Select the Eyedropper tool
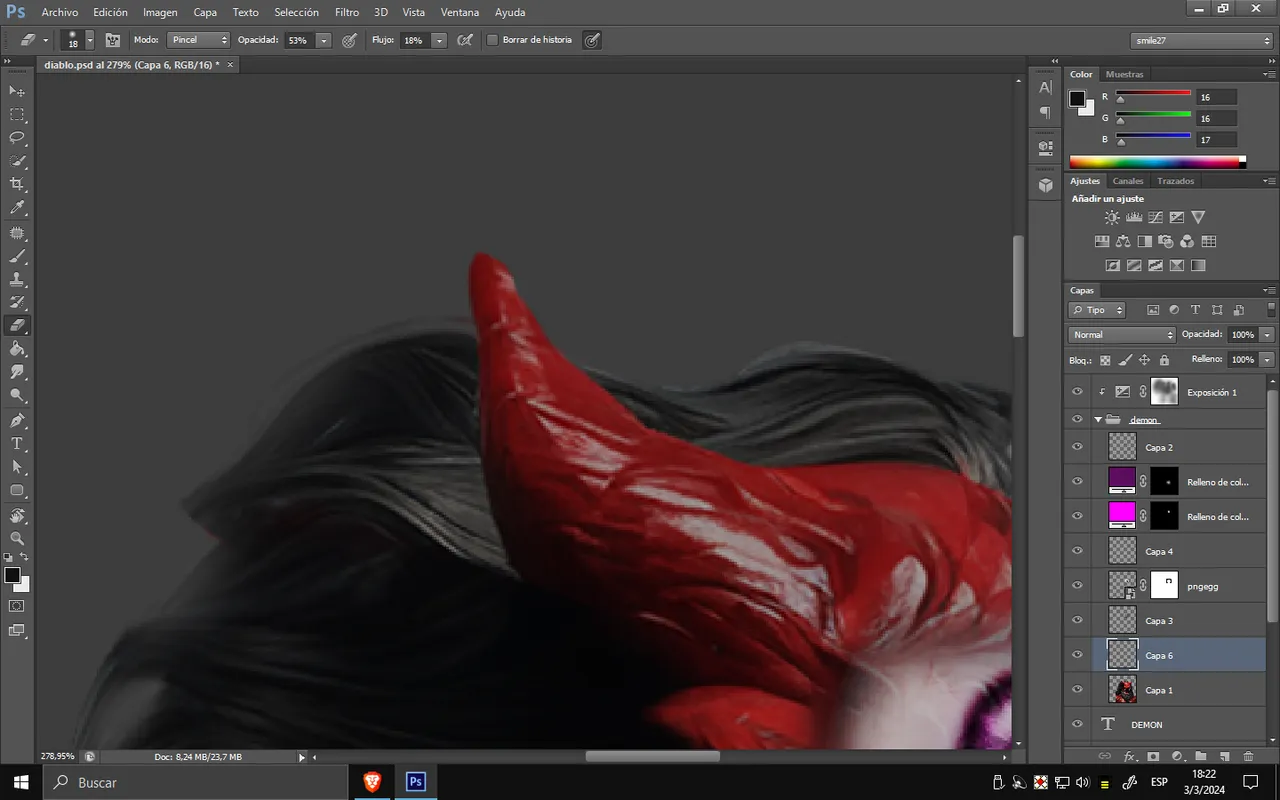1280x800 pixels. pyautogui.click(x=17, y=208)
